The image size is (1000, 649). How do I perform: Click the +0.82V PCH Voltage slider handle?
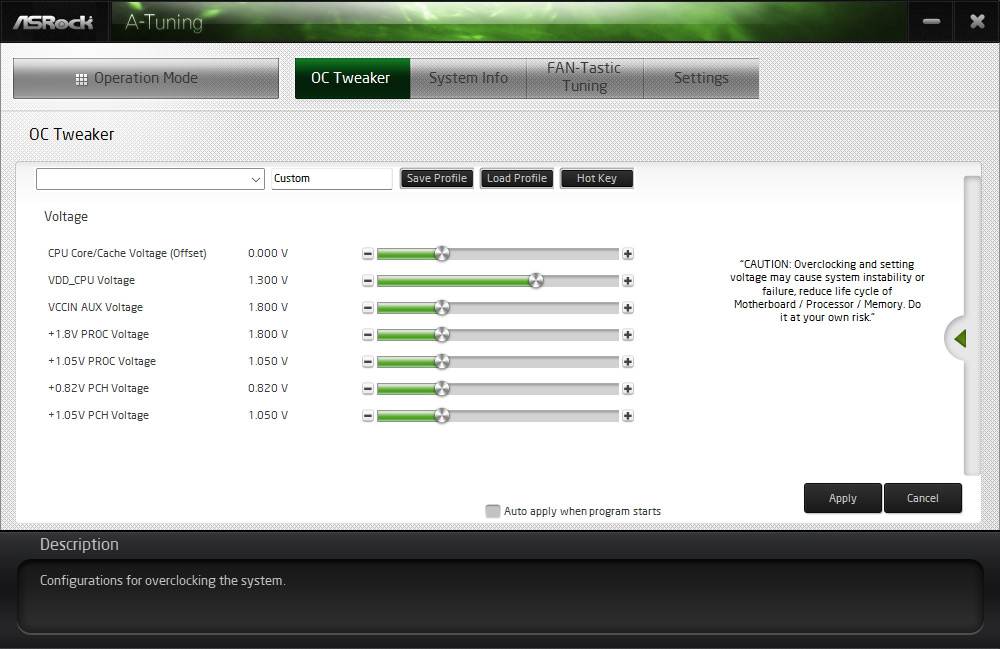442,389
